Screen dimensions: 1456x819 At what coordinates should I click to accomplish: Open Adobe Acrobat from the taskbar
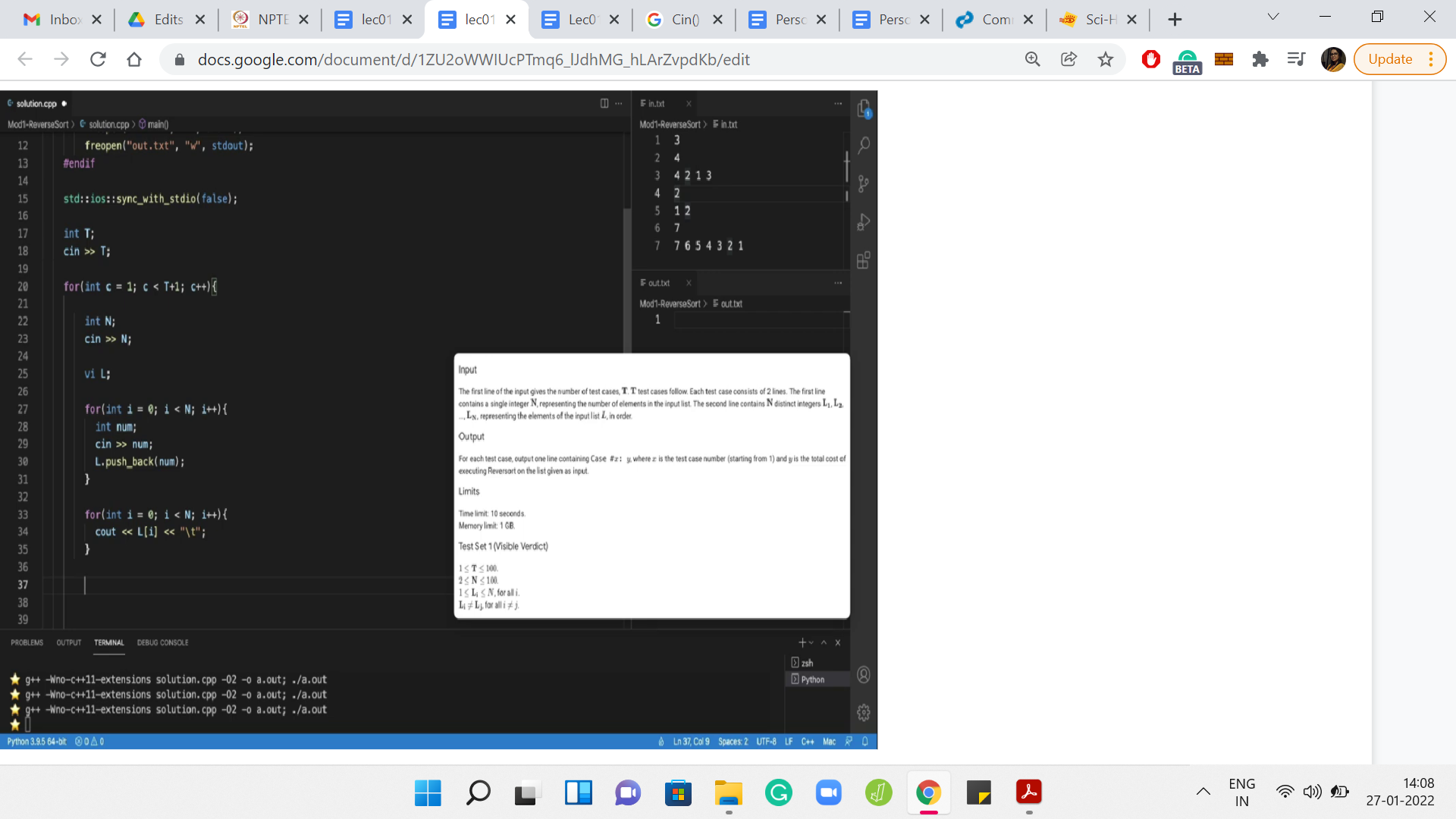[1029, 793]
